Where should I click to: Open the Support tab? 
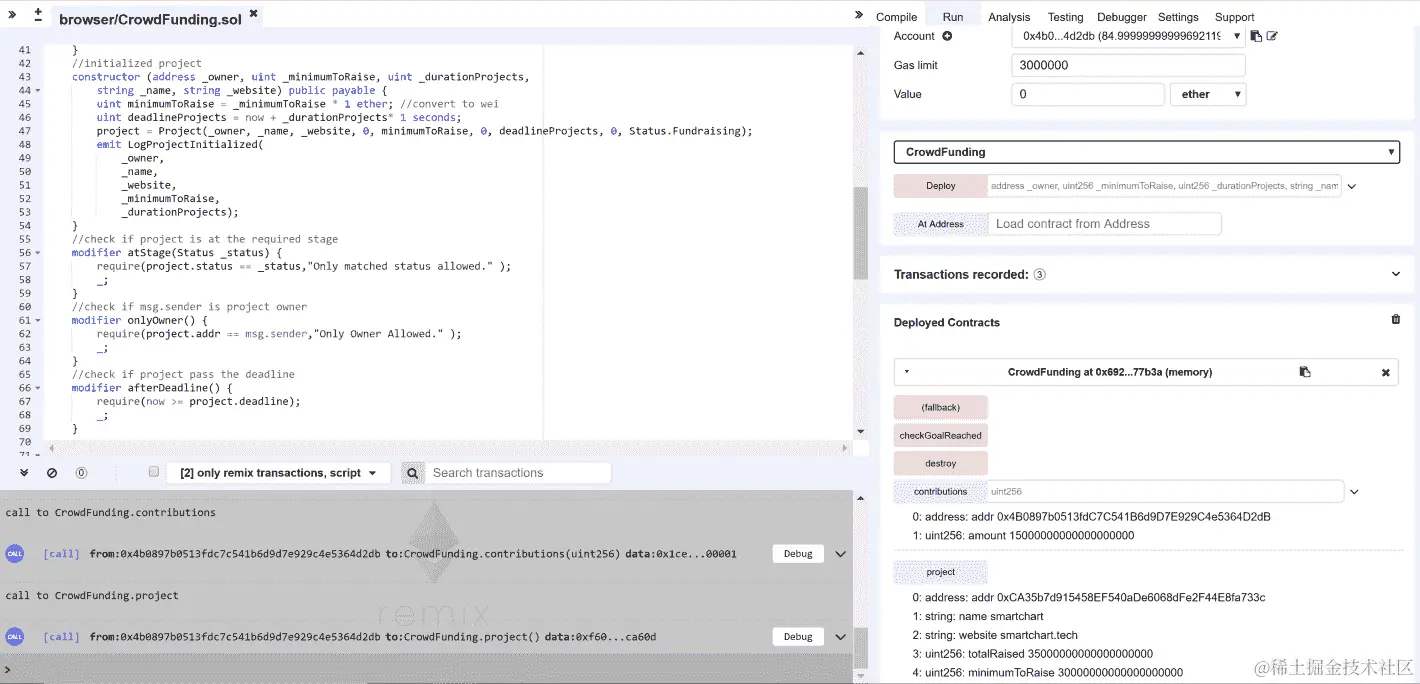point(1234,17)
